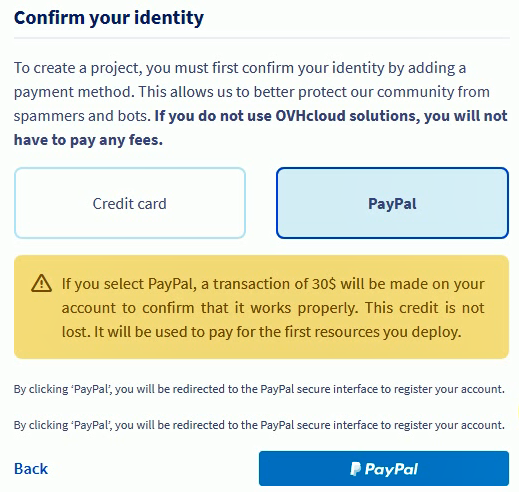Image resolution: width=519 pixels, height=492 pixels.
Task: Click the 'spammers and bots' text
Action: tap(80, 116)
